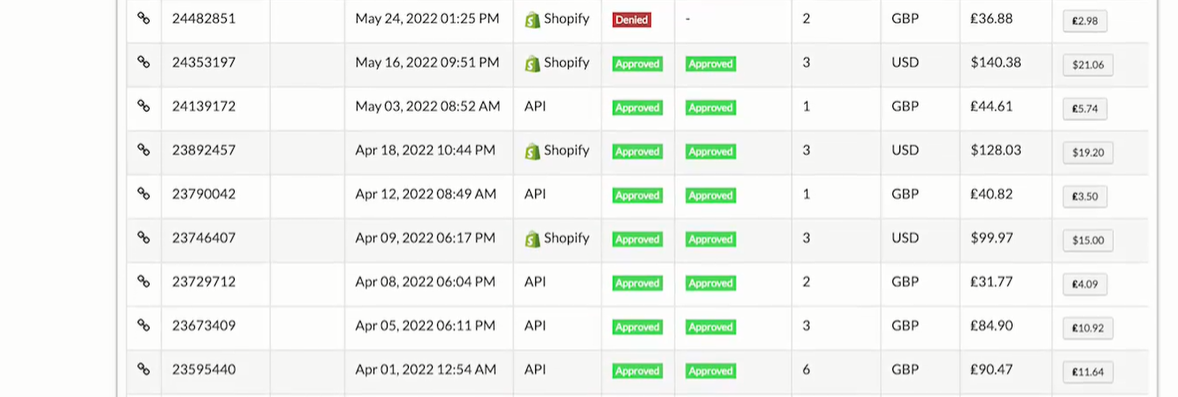Click chain icon beside order 24139172
The height and width of the screenshot is (397, 1178).
click(143, 106)
